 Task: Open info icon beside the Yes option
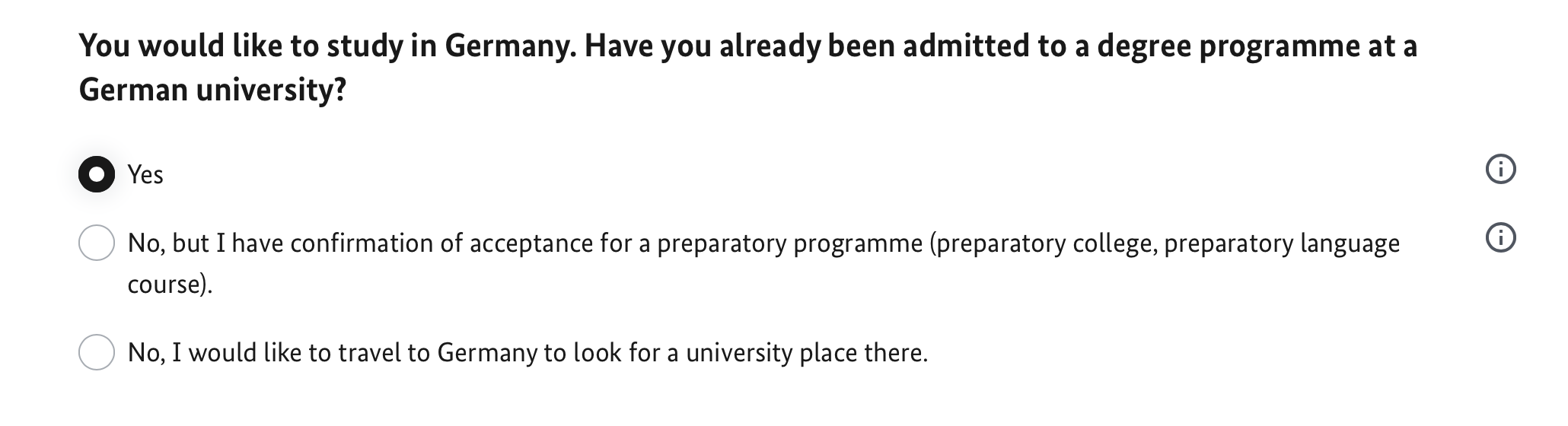pos(1500,170)
